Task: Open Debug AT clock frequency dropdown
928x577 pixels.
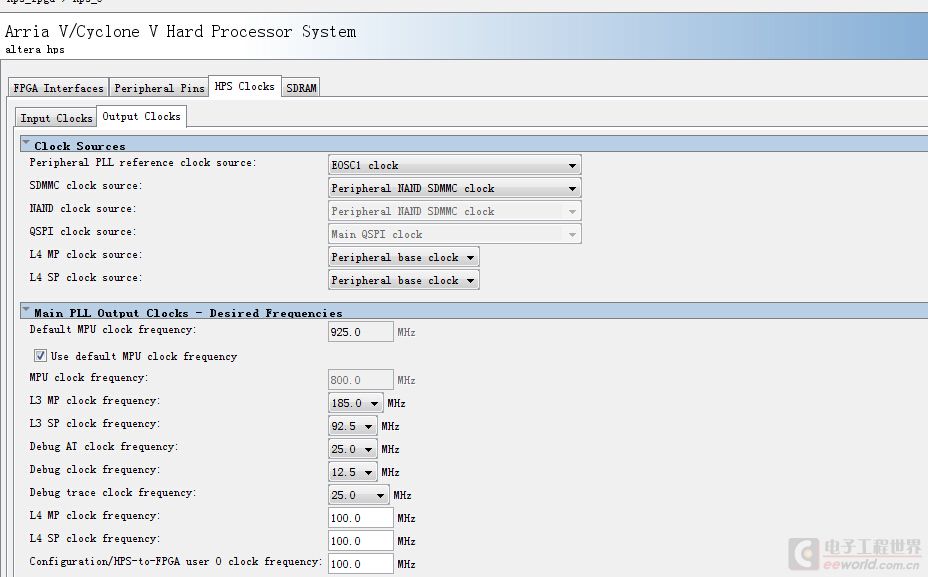Action: pos(353,449)
